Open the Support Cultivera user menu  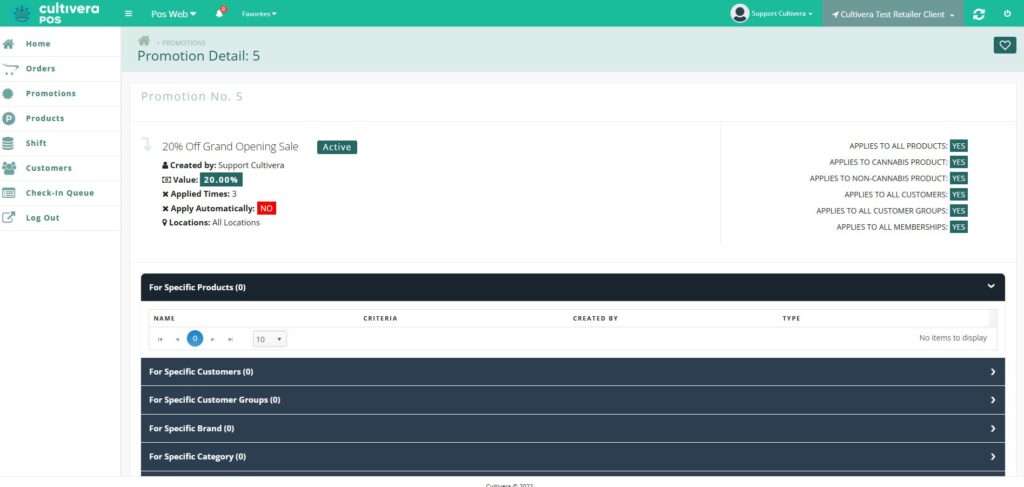[772, 14]
